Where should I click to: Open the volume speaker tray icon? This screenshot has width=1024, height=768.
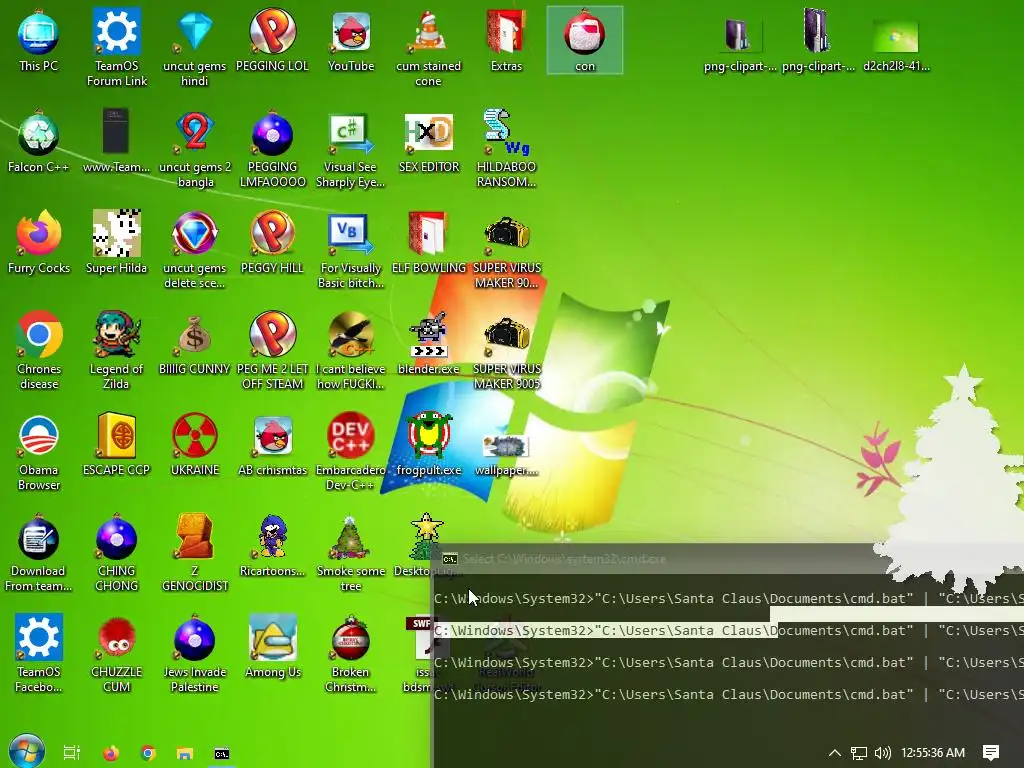pos(882,753)
